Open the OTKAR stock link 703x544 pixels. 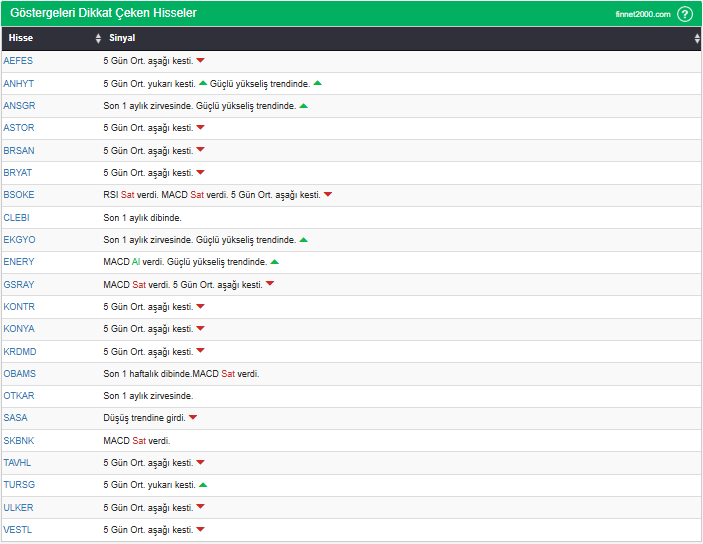point(19,395)
